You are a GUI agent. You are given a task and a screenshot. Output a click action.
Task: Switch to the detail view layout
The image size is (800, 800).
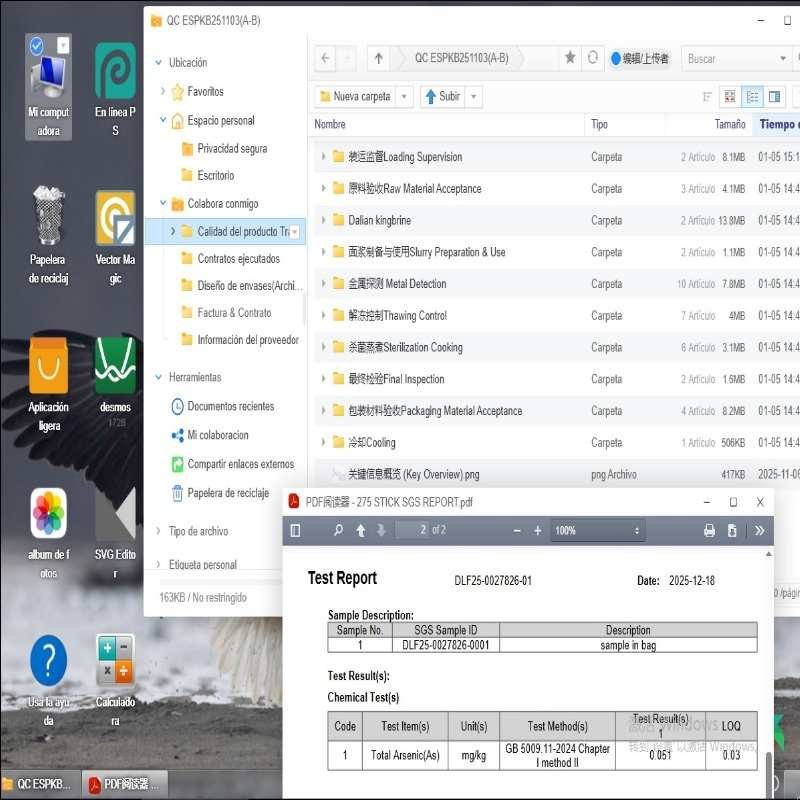(x=776, y=96)
